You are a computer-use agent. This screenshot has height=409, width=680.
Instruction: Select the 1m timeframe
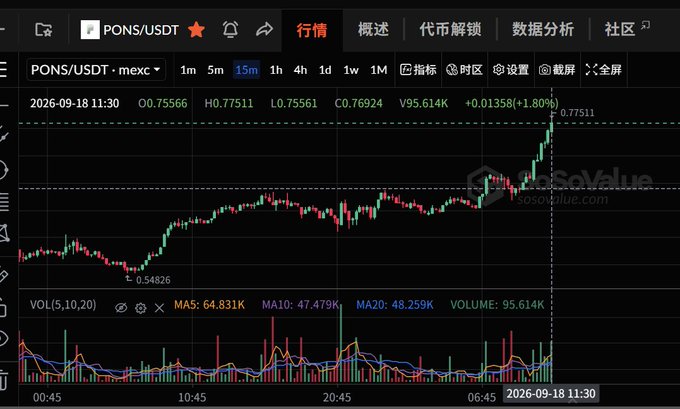[x=188, y=70]
